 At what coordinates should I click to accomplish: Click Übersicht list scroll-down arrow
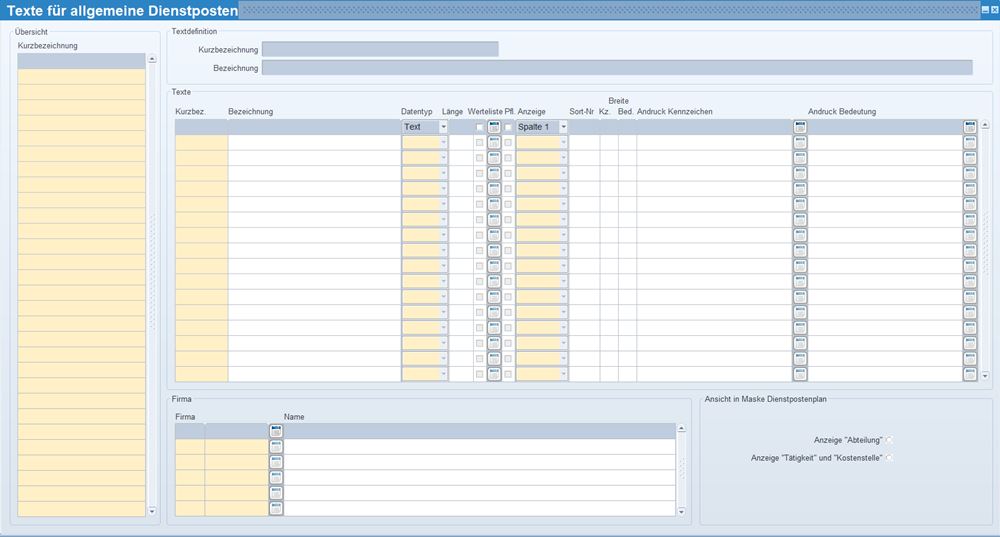pyautogui.click(x=152, y=511)
